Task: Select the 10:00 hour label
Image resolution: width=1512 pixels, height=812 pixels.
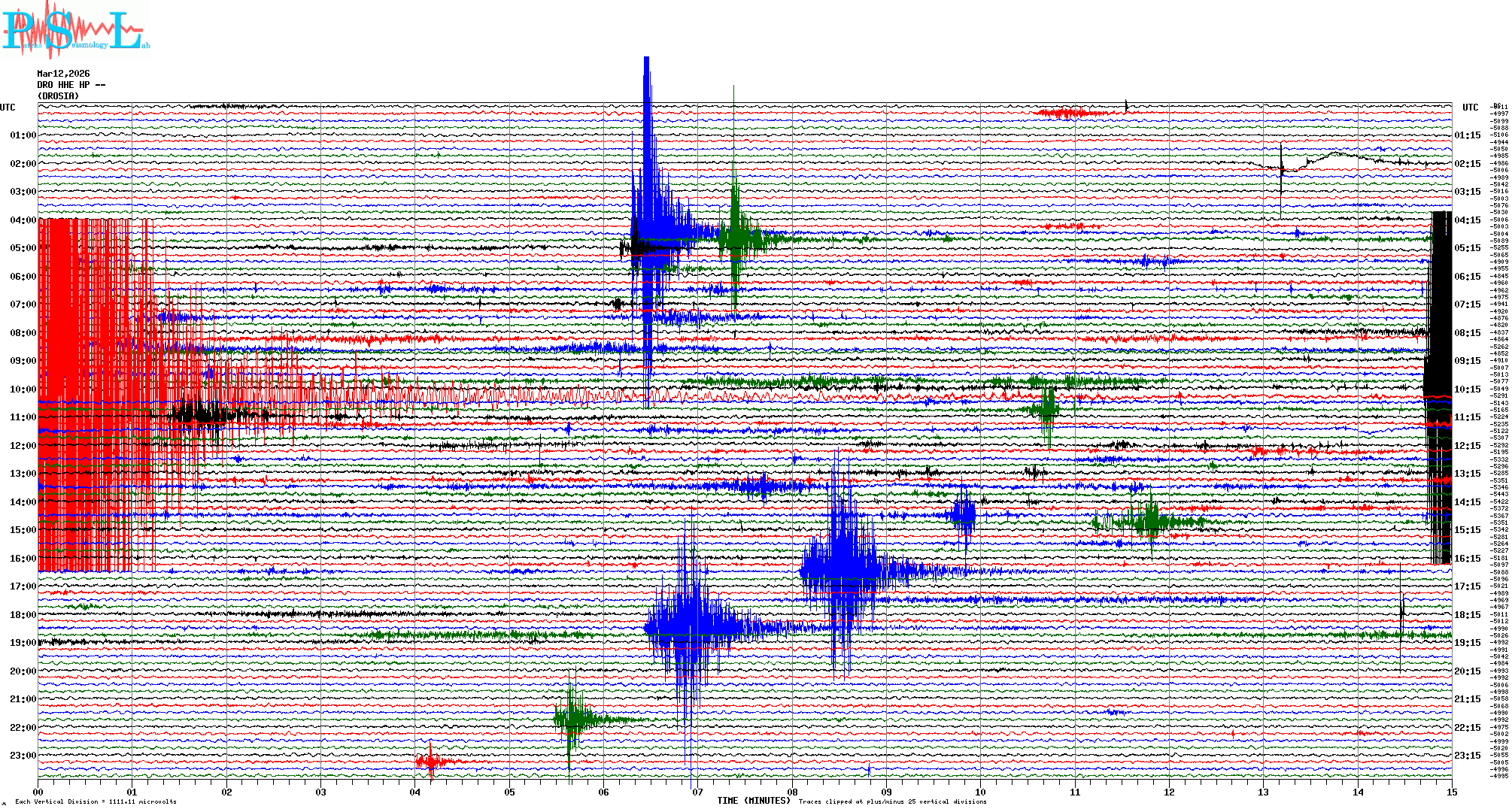Action: point(23,389)
